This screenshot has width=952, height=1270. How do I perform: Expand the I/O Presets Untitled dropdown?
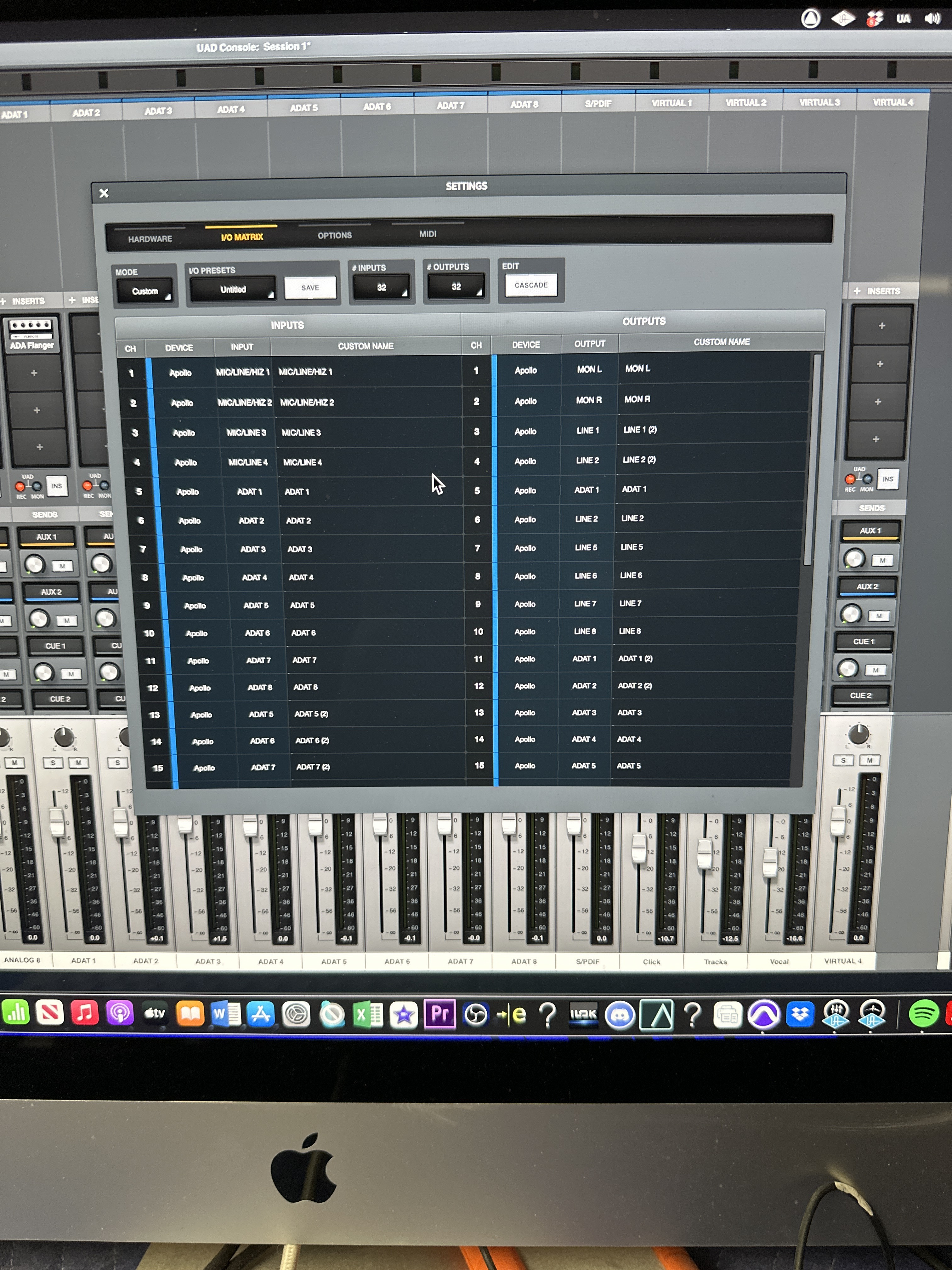pos(234,289)
